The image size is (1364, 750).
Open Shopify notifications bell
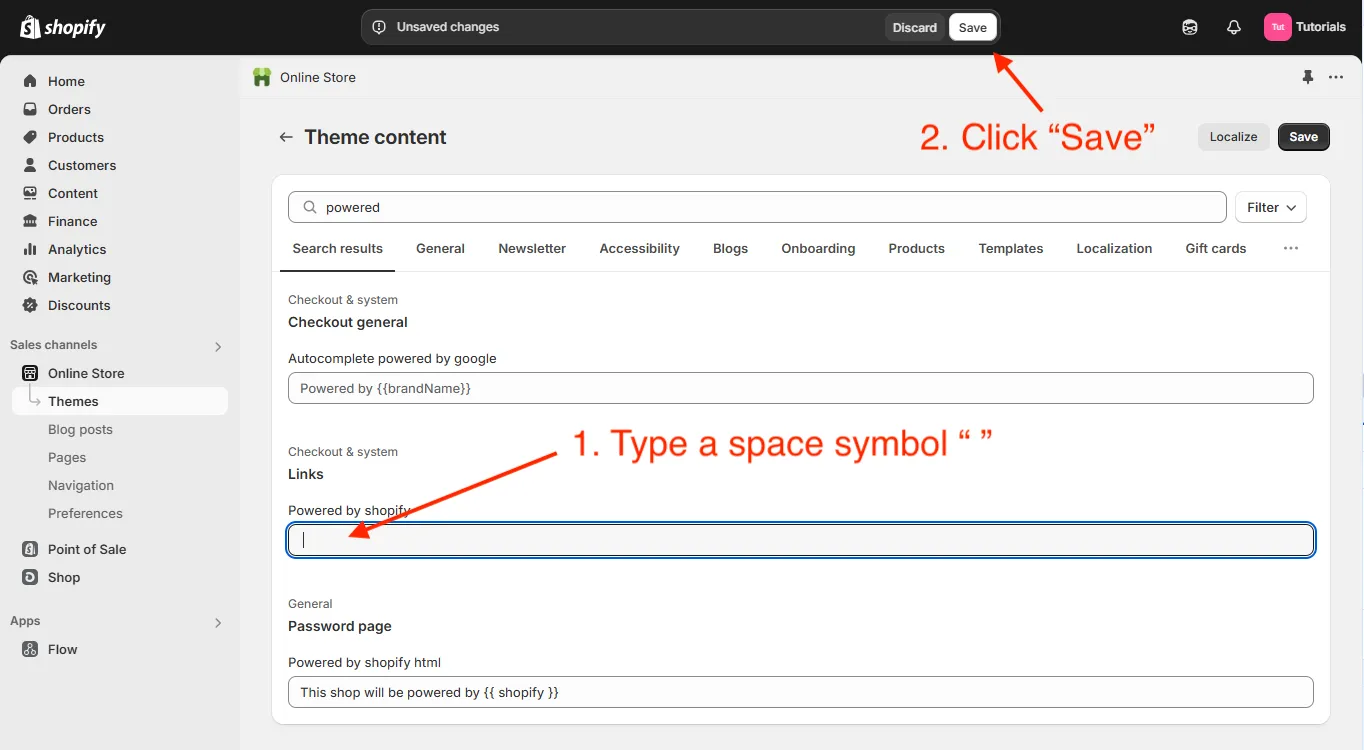coord(1233,26)
